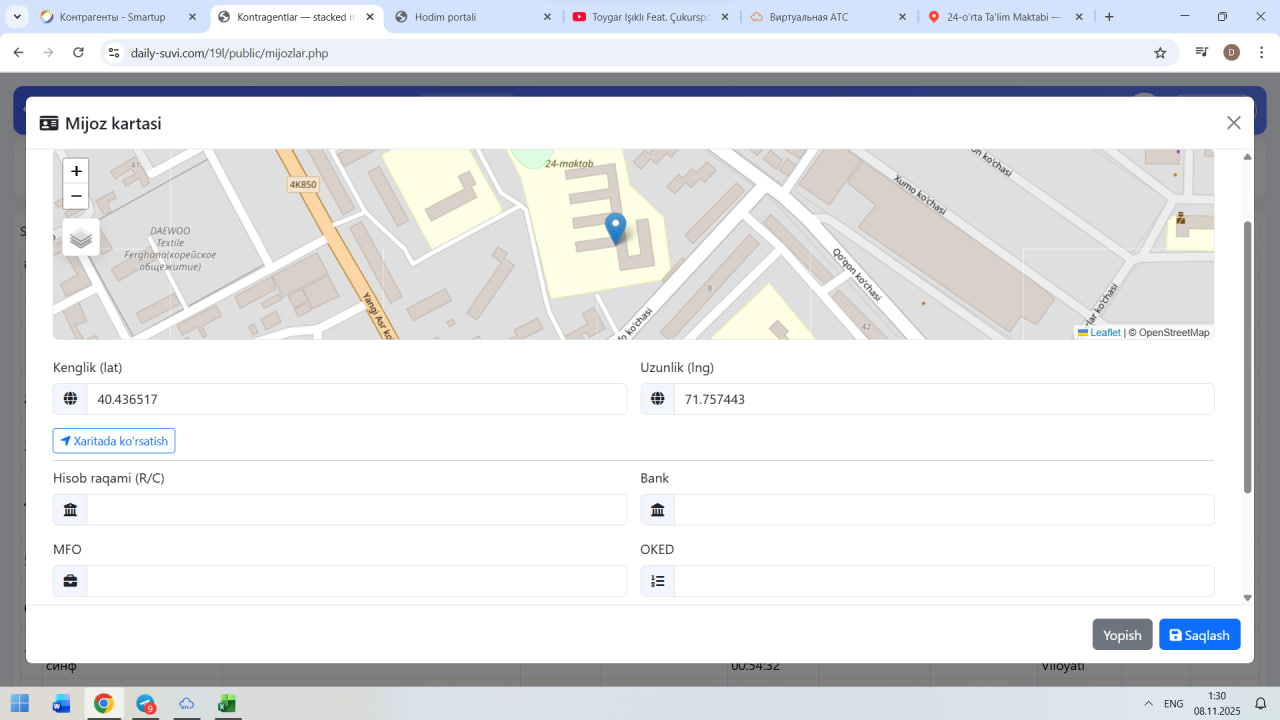Click into the Kenglik (lat) field
Image resolution: width=1280 pixels, height=720 pixels.
[x=355, y=399]
